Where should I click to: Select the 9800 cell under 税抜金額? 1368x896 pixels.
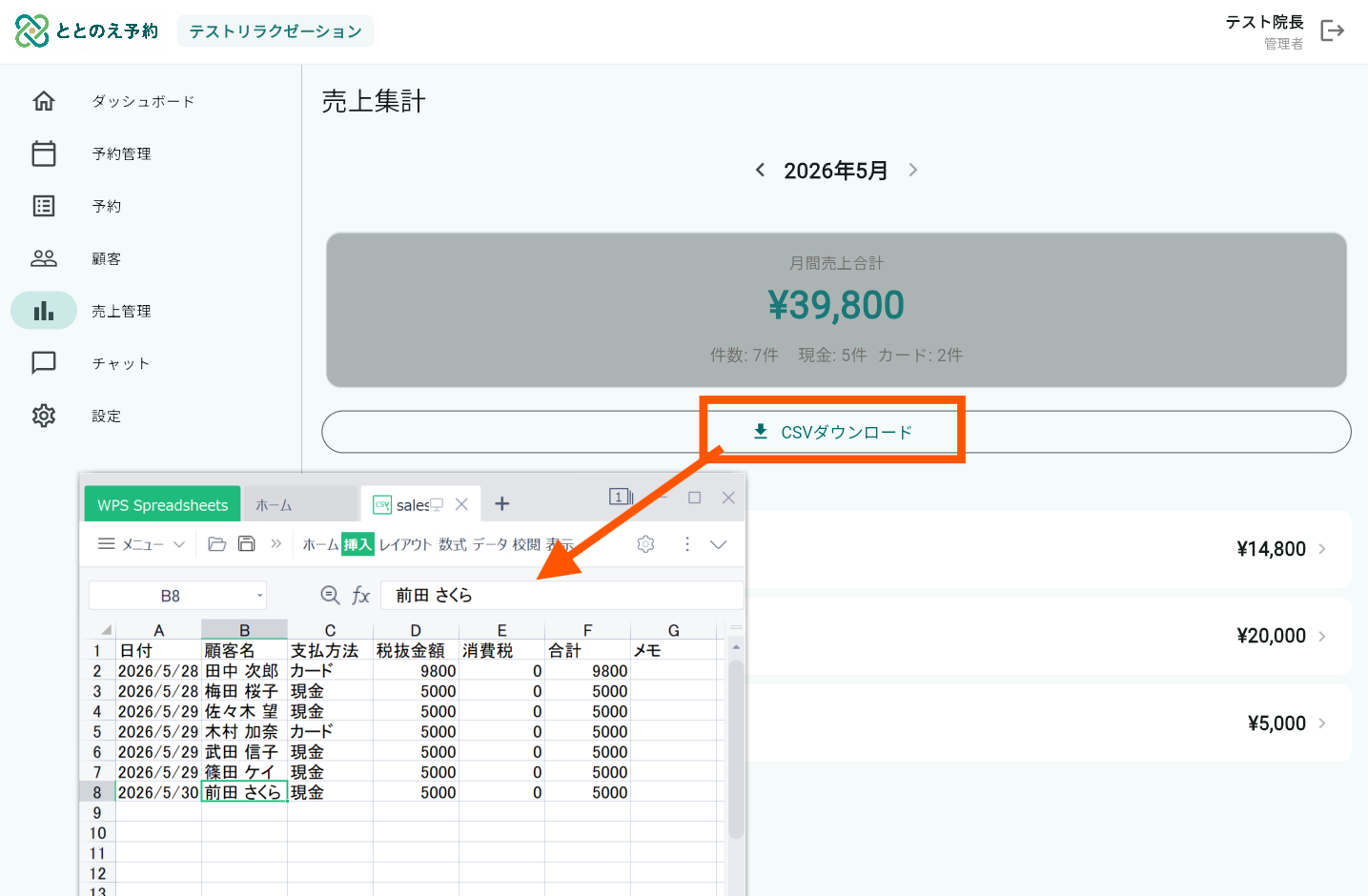(x=416, y=671)
